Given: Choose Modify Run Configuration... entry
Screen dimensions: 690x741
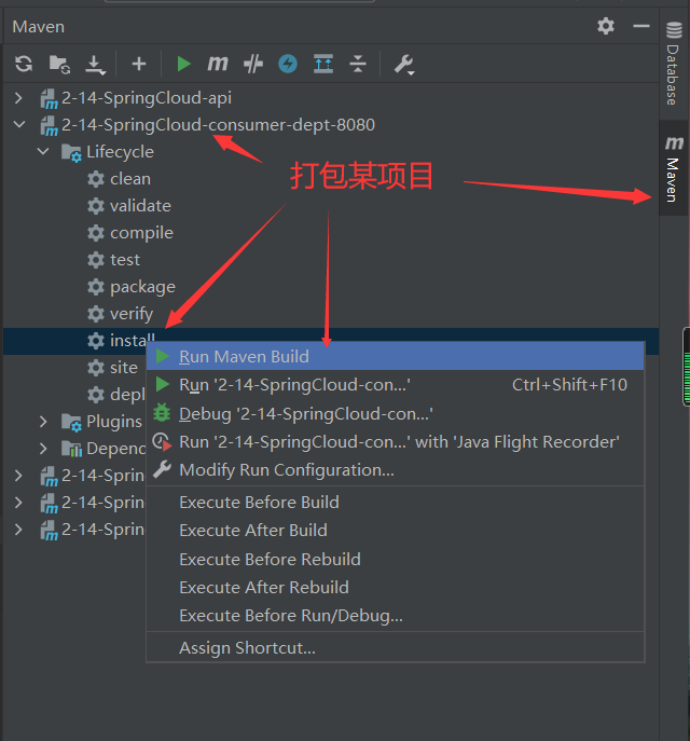Looking at the screenshot, I should 395,470.
